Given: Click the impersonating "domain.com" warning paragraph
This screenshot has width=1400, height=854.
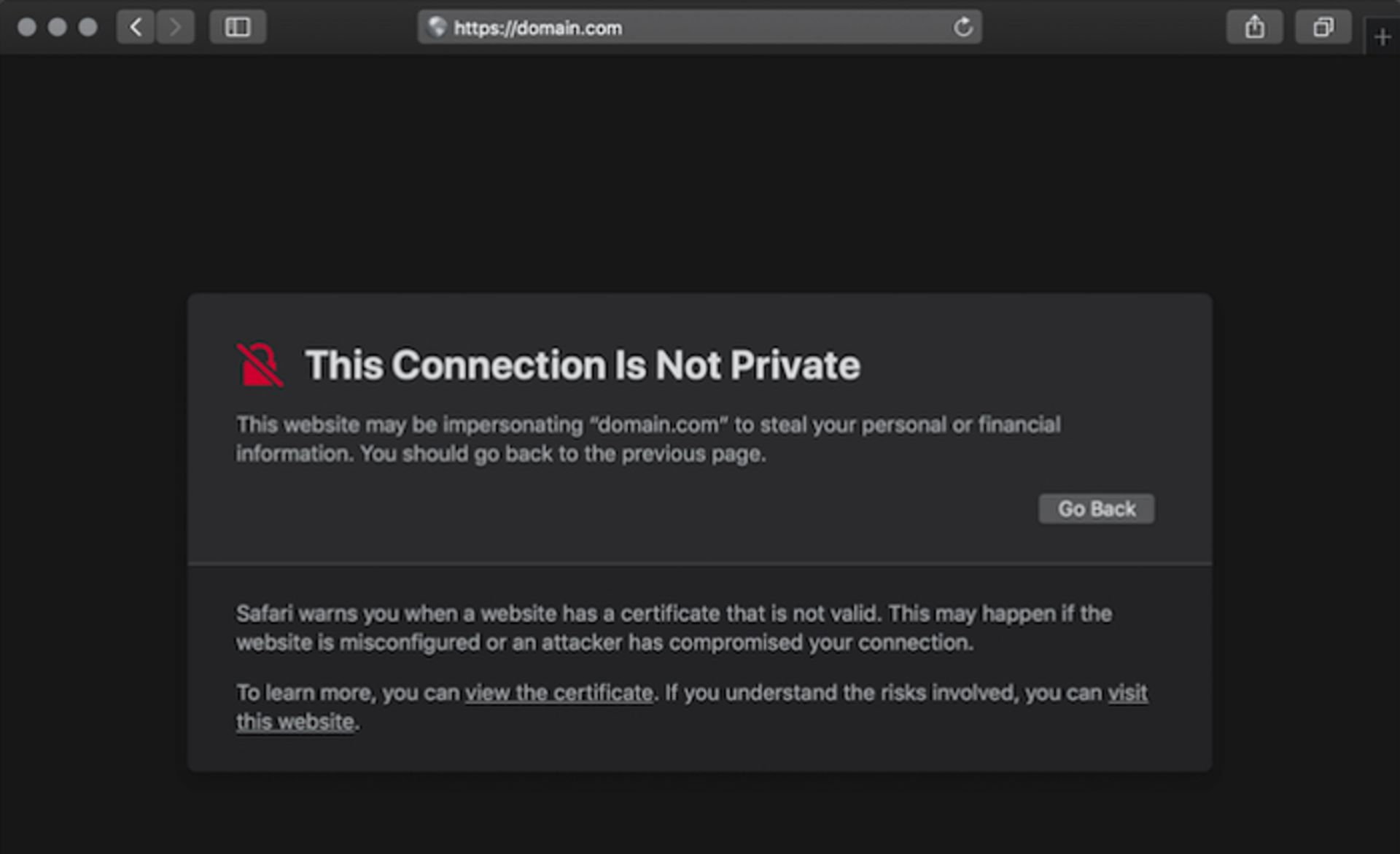Looking at the screenshot, I should tap(647, 439).
